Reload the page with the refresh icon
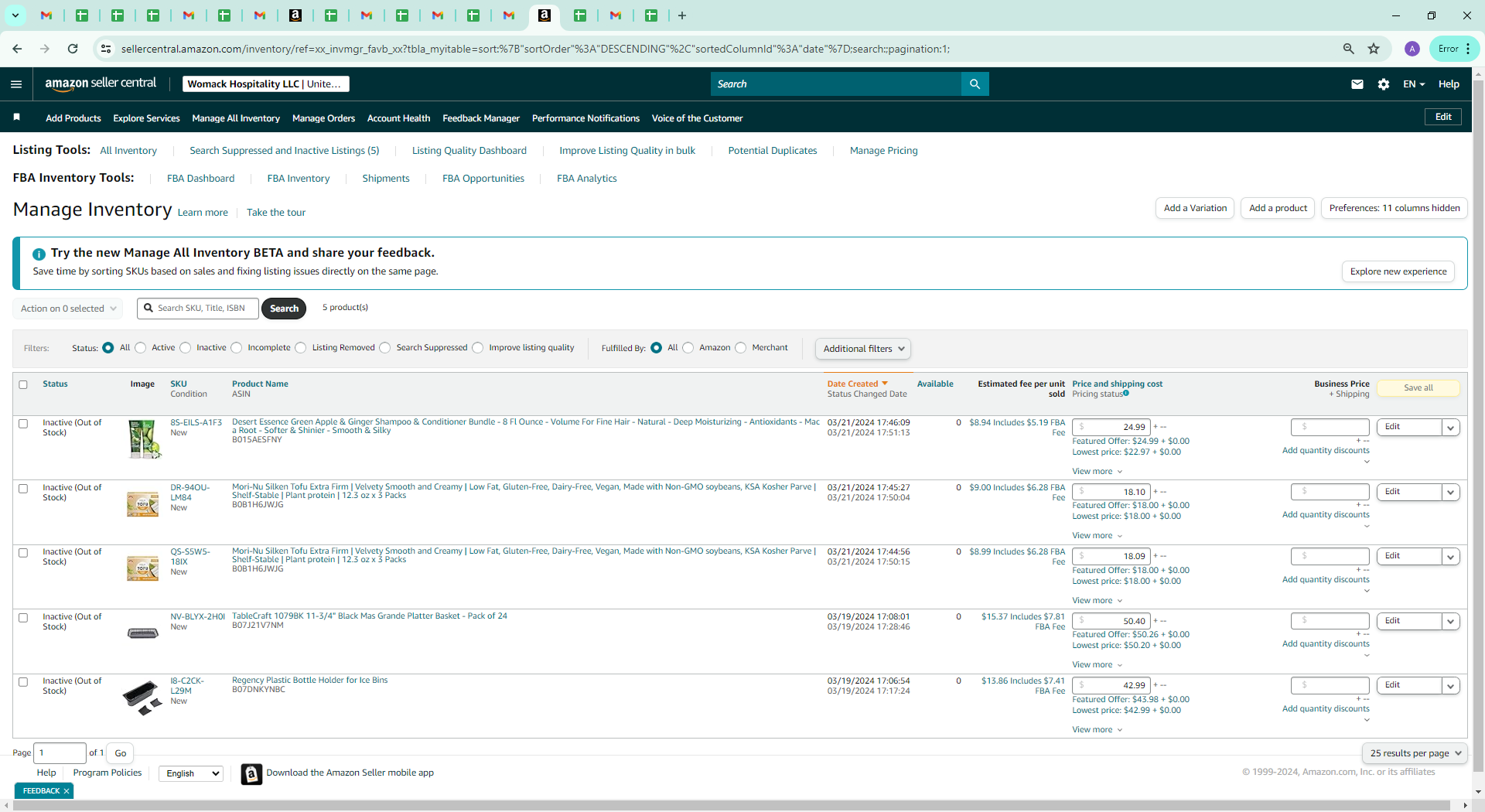This screenshot has width=1485, height=812. [73, 49]
